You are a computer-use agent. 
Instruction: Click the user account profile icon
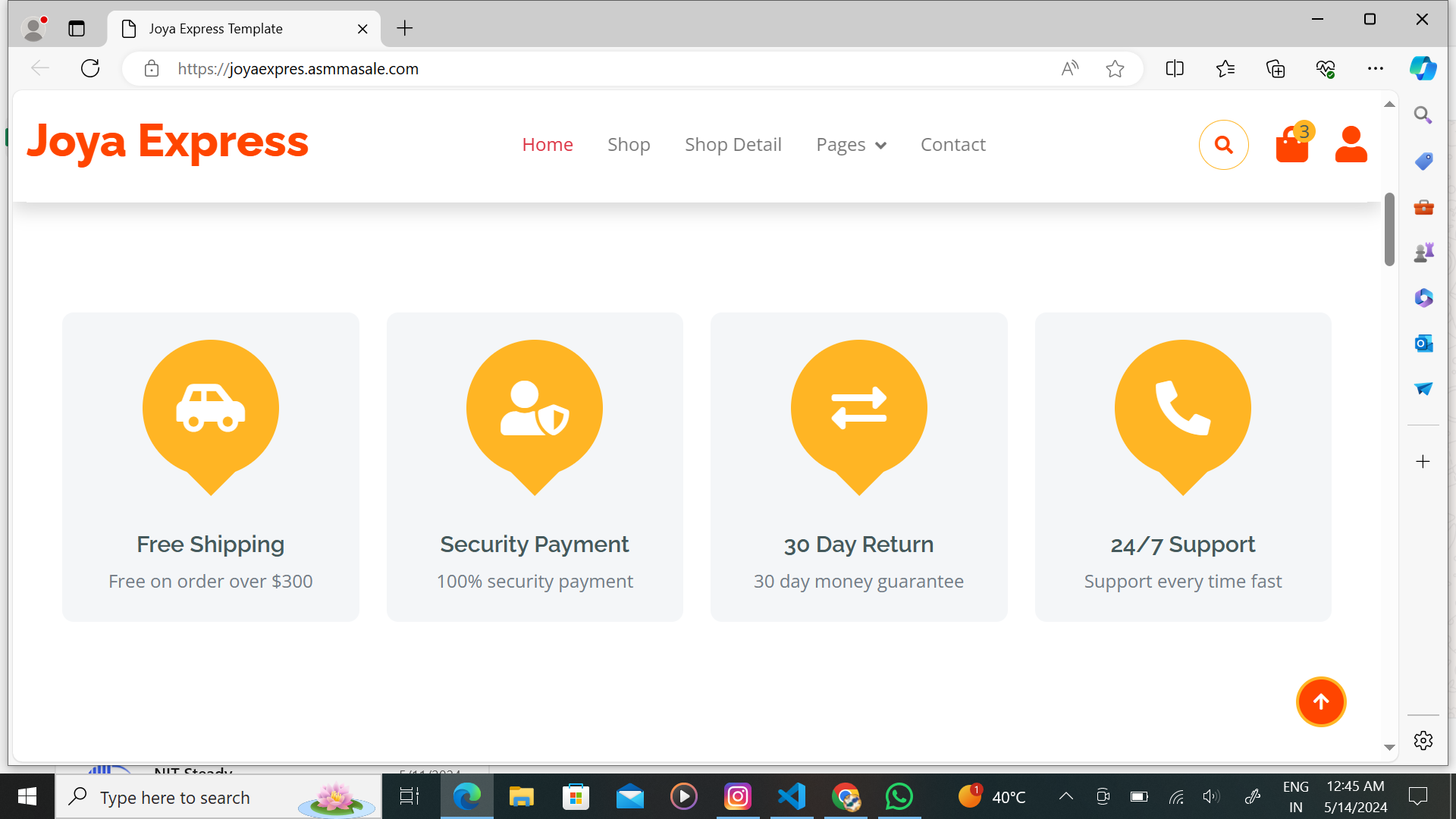tap(1351, 144)
